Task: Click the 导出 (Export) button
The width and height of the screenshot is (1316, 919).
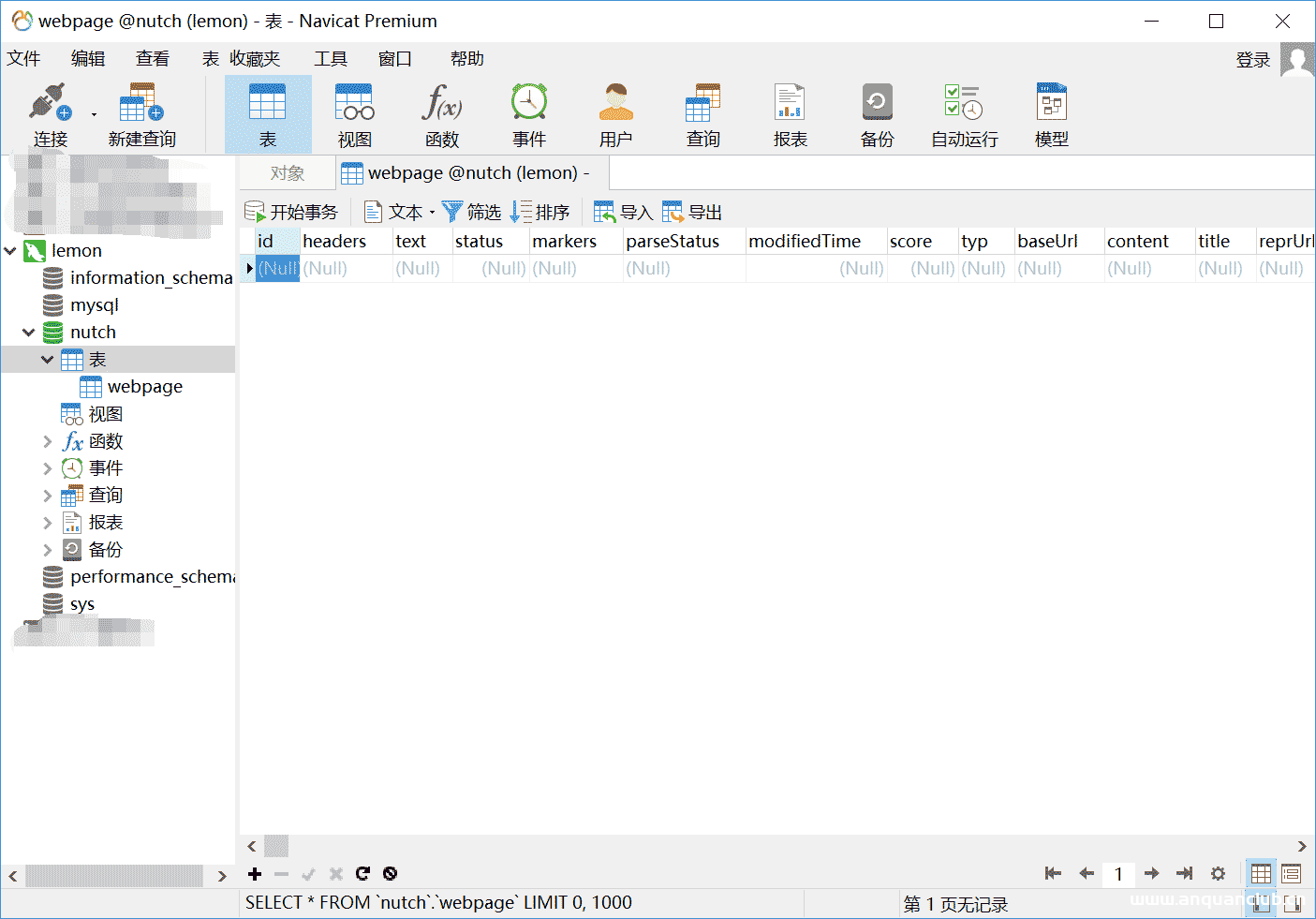Action: pos(693,213)
